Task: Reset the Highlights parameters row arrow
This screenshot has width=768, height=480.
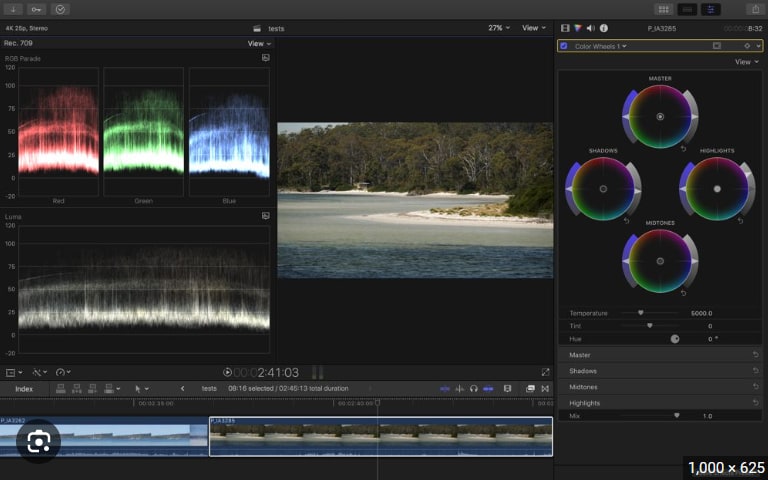Action: pos(756,402)
